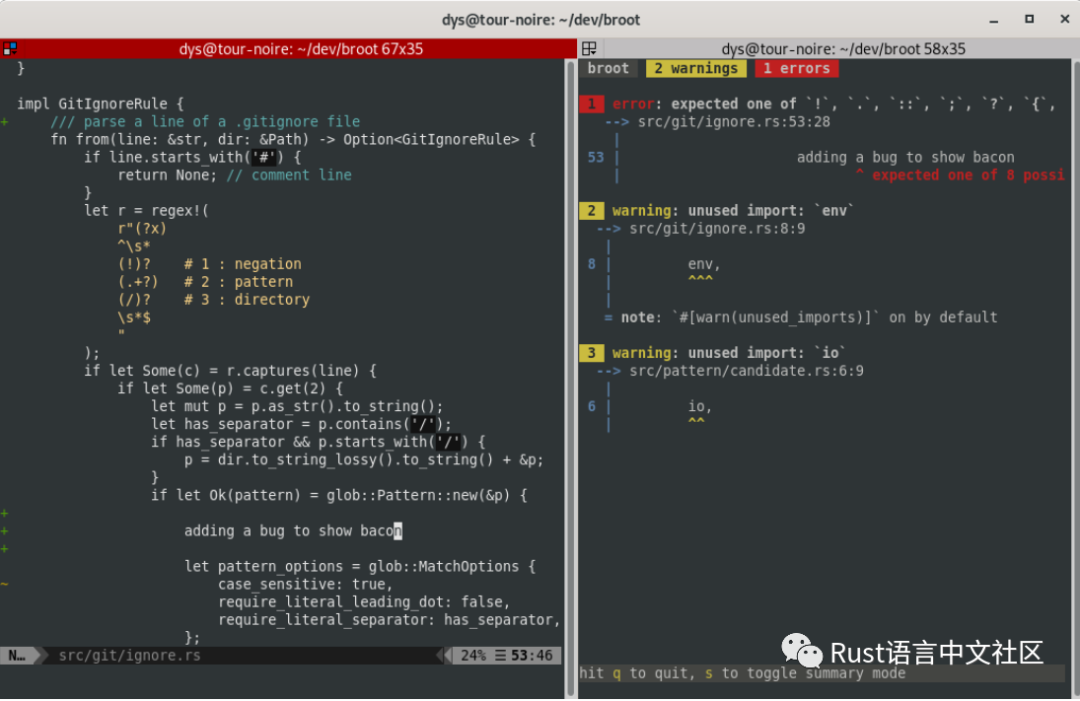Click the 'require_literal_leading_dot: false,' line
Viewport: 1080px width, 701px height.
click(x=364, y=602)
